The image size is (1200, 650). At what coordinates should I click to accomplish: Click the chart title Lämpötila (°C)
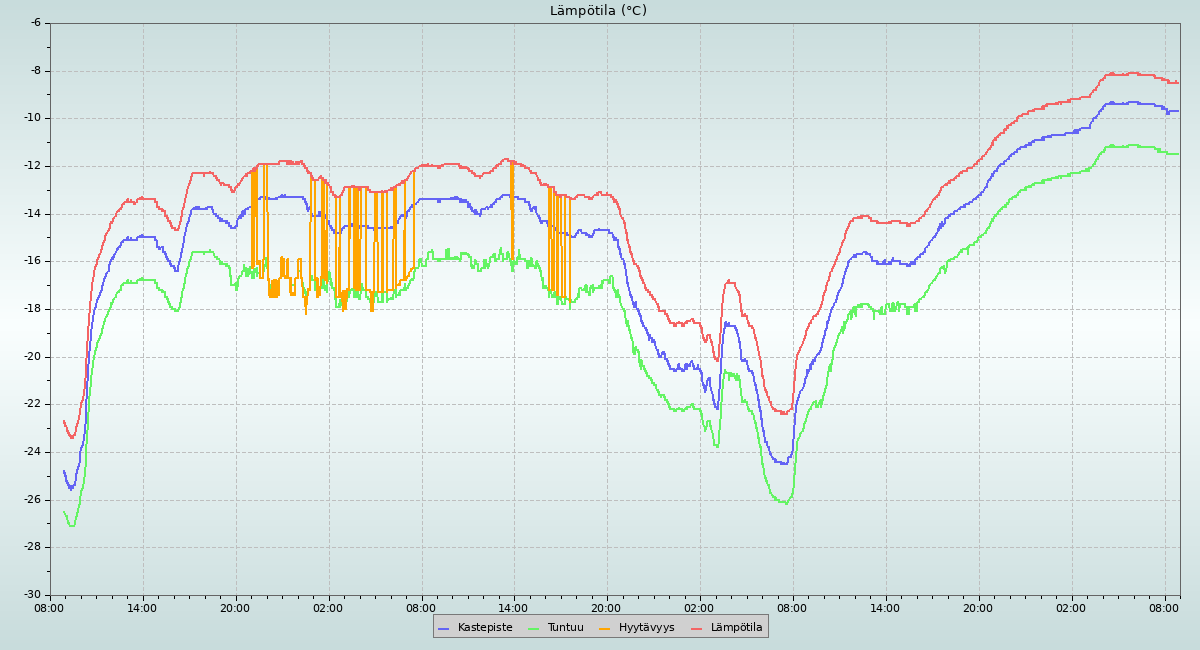tap(598, 11)
